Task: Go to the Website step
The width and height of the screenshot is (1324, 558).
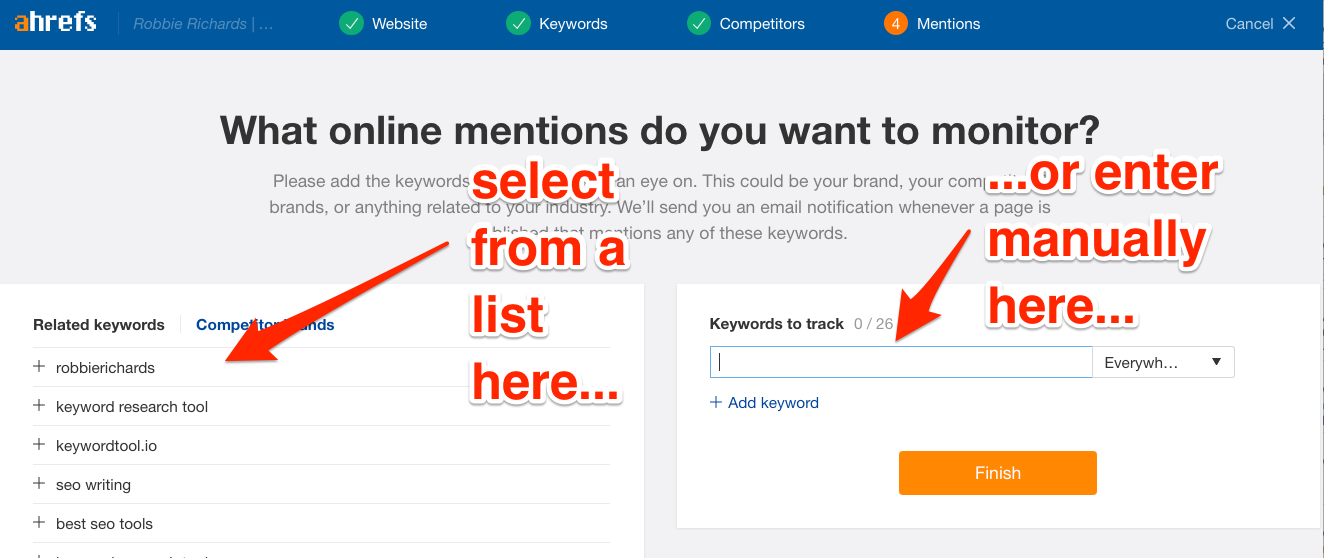Action: (x=399, y=23)
